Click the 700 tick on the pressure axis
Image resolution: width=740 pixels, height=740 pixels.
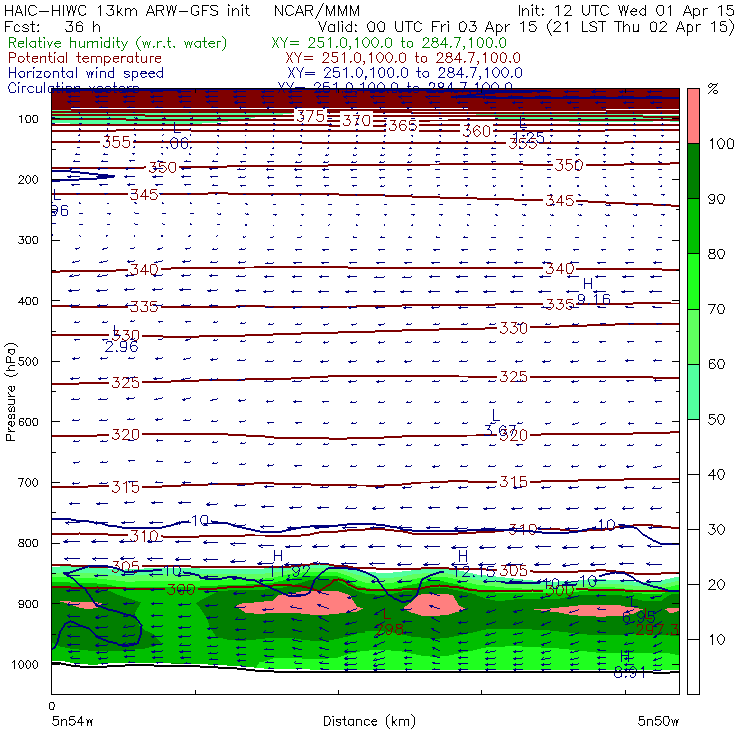point(28,482)
